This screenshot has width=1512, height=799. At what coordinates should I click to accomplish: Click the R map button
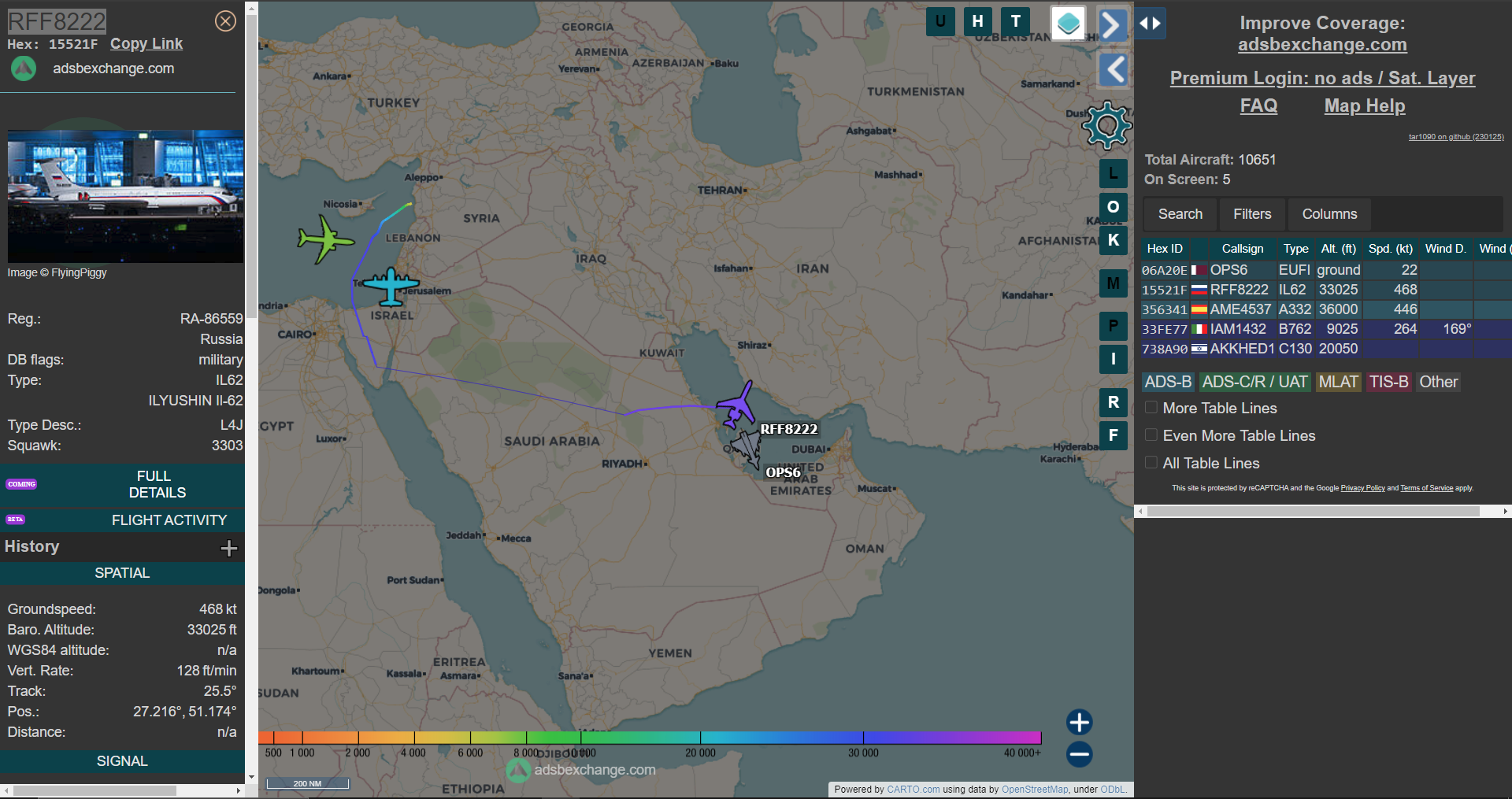(1114, 402)
